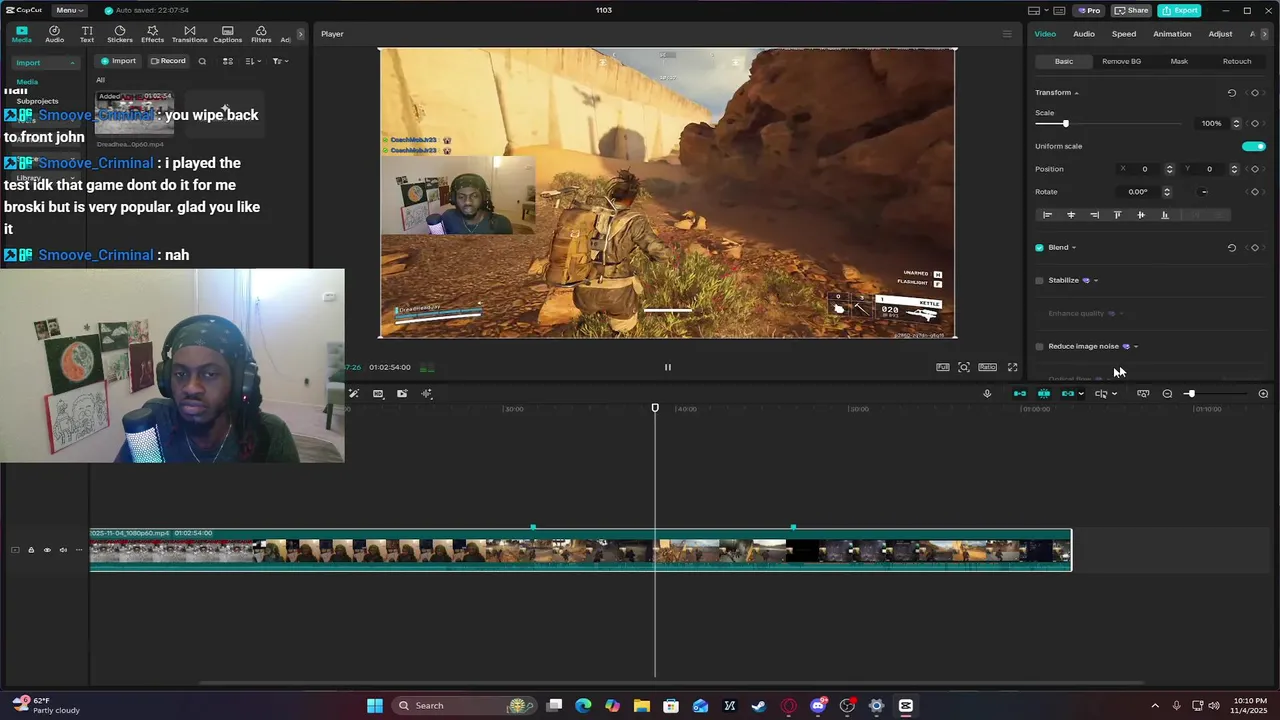Switch to the Animation tab

1172,34
